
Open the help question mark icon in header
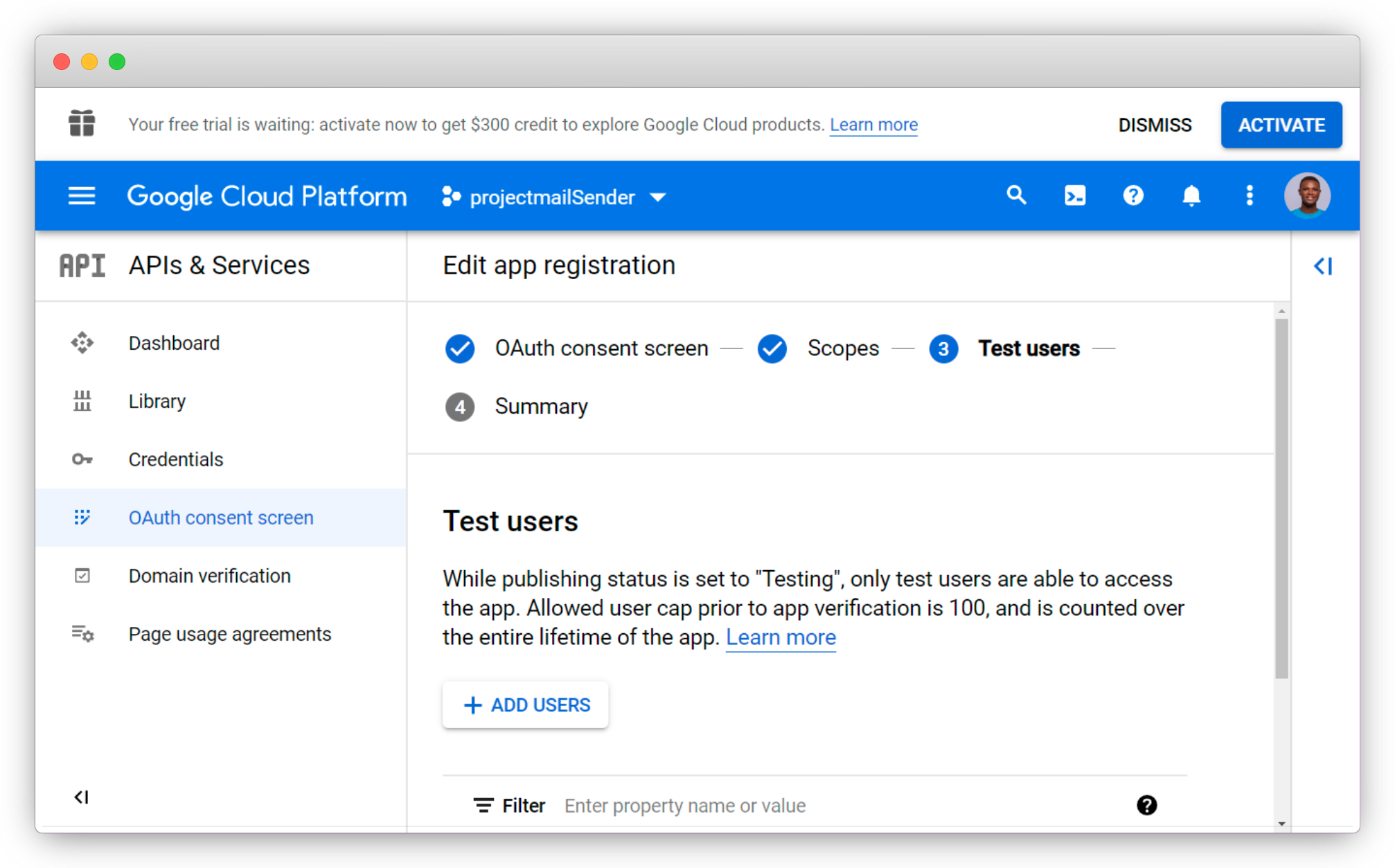pos(1133,196)
